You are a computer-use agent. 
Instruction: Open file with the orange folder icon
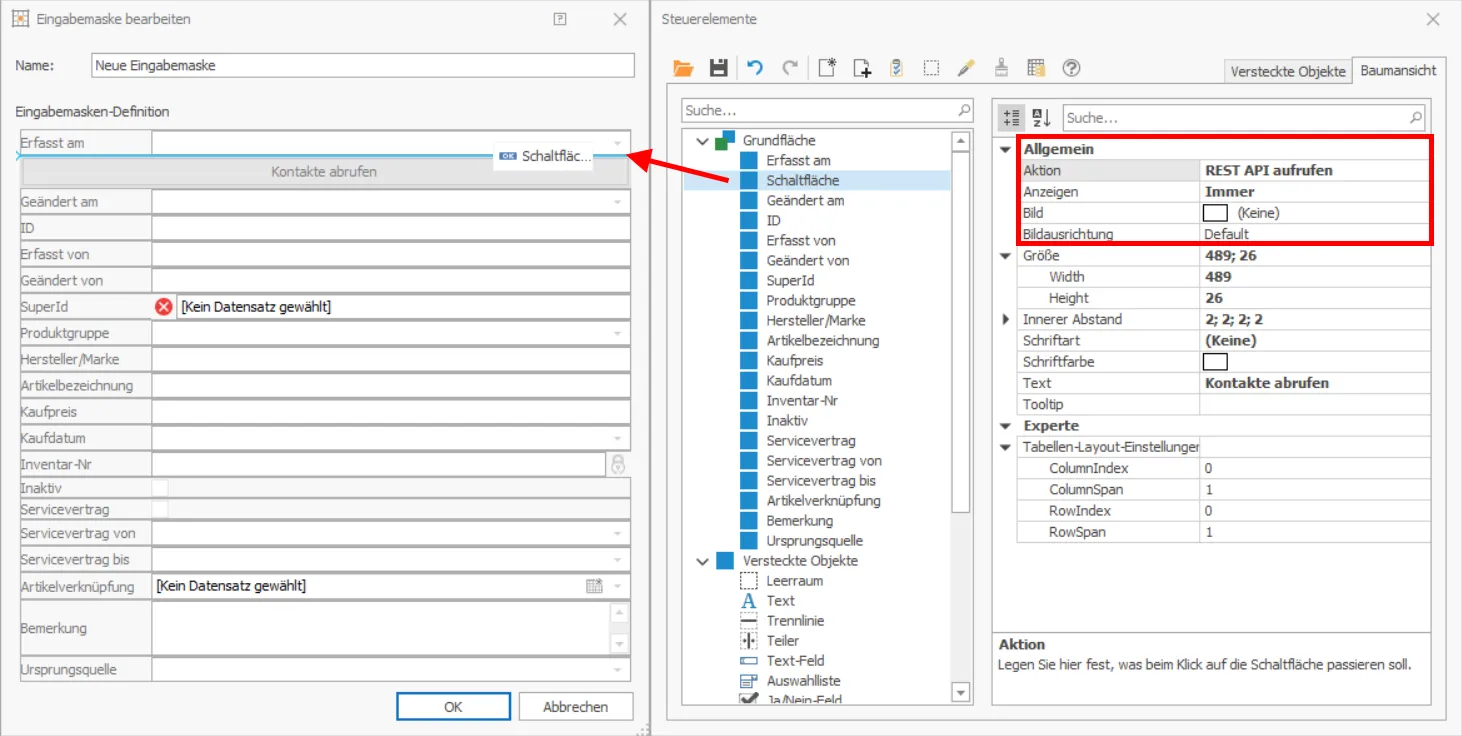(683, 68)
